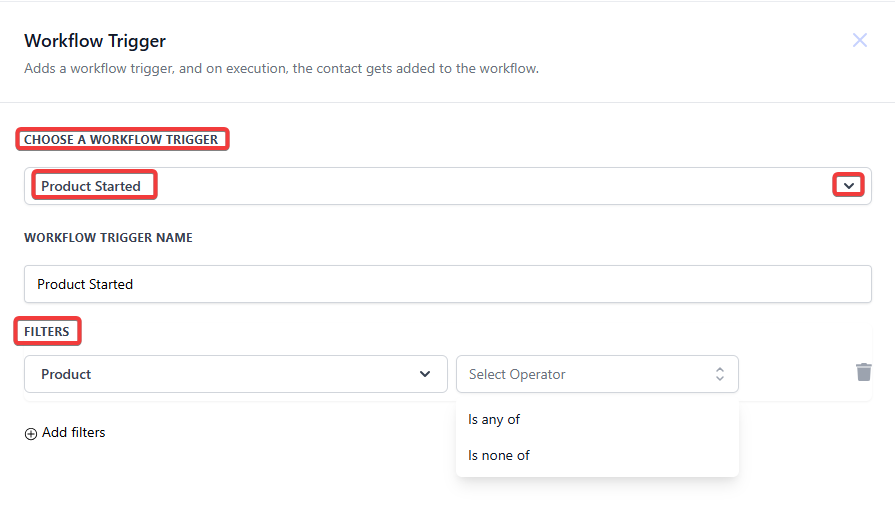The width and height of the screenshot is (895, 508).
Task: Click the chevron in Product filter dropdown
Action: coord(425,374)
